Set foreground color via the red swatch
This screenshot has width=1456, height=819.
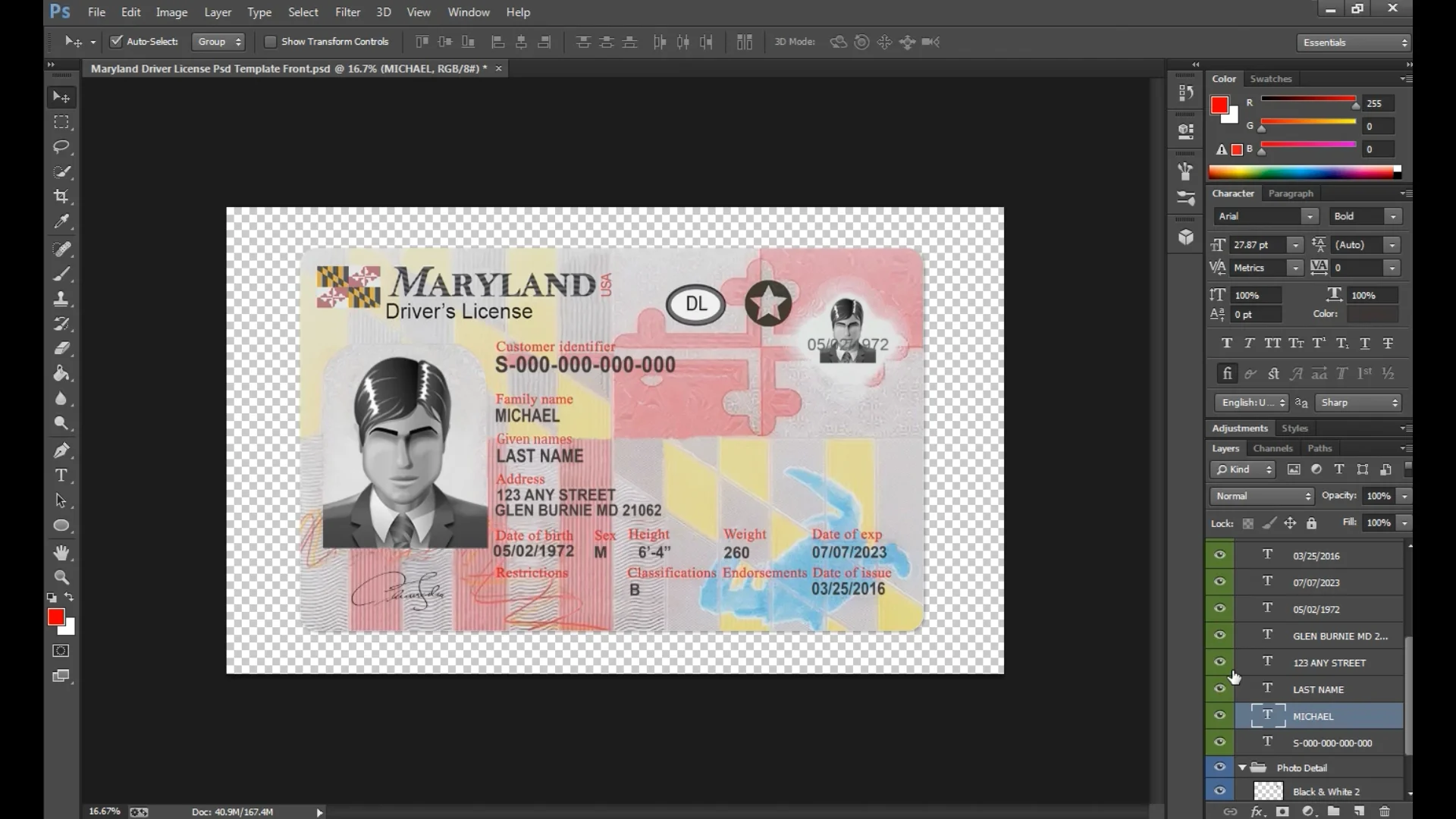click(x=57, y=617)
